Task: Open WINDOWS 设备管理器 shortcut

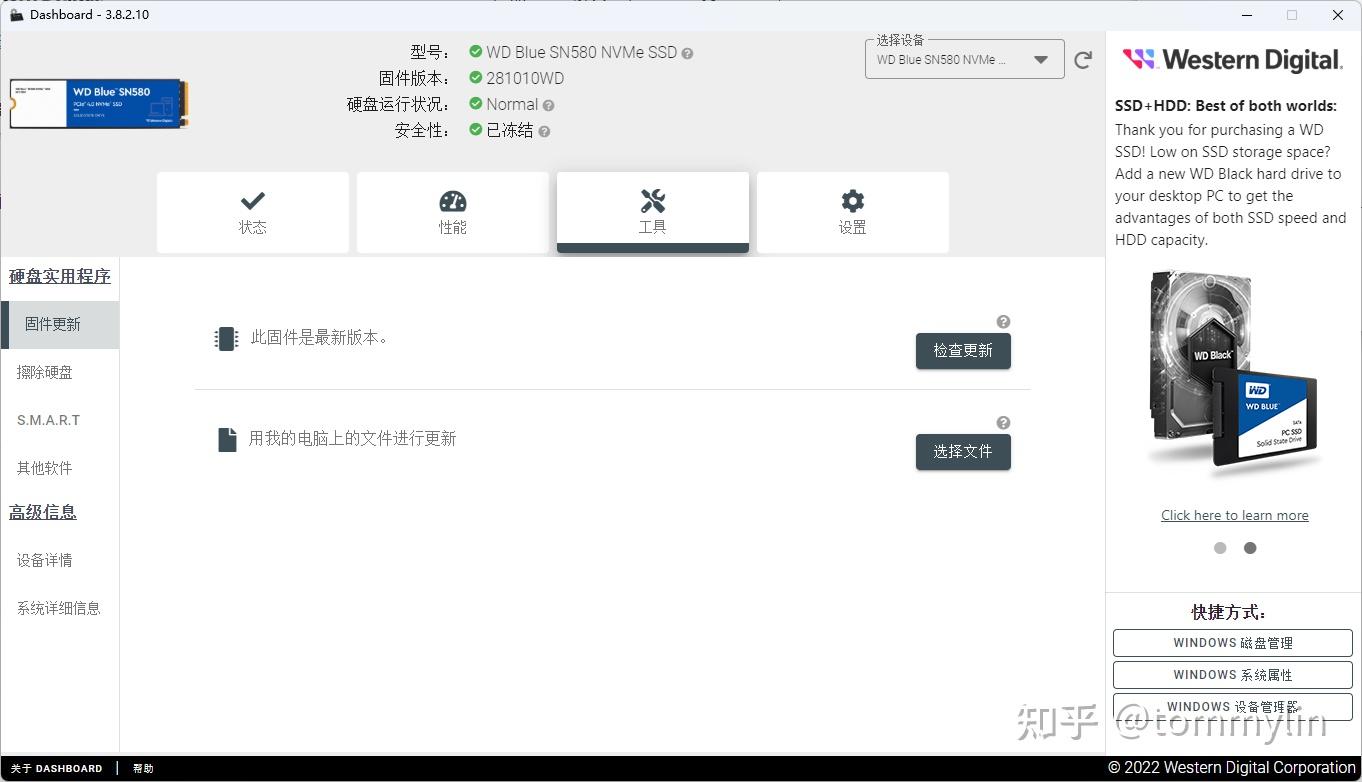Action: [x=1233, y=707]
